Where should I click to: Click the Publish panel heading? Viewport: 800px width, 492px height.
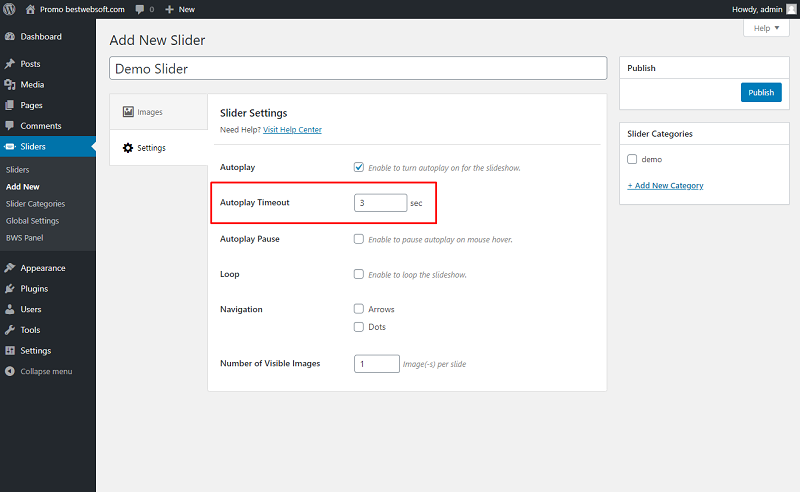pos(641,68)
